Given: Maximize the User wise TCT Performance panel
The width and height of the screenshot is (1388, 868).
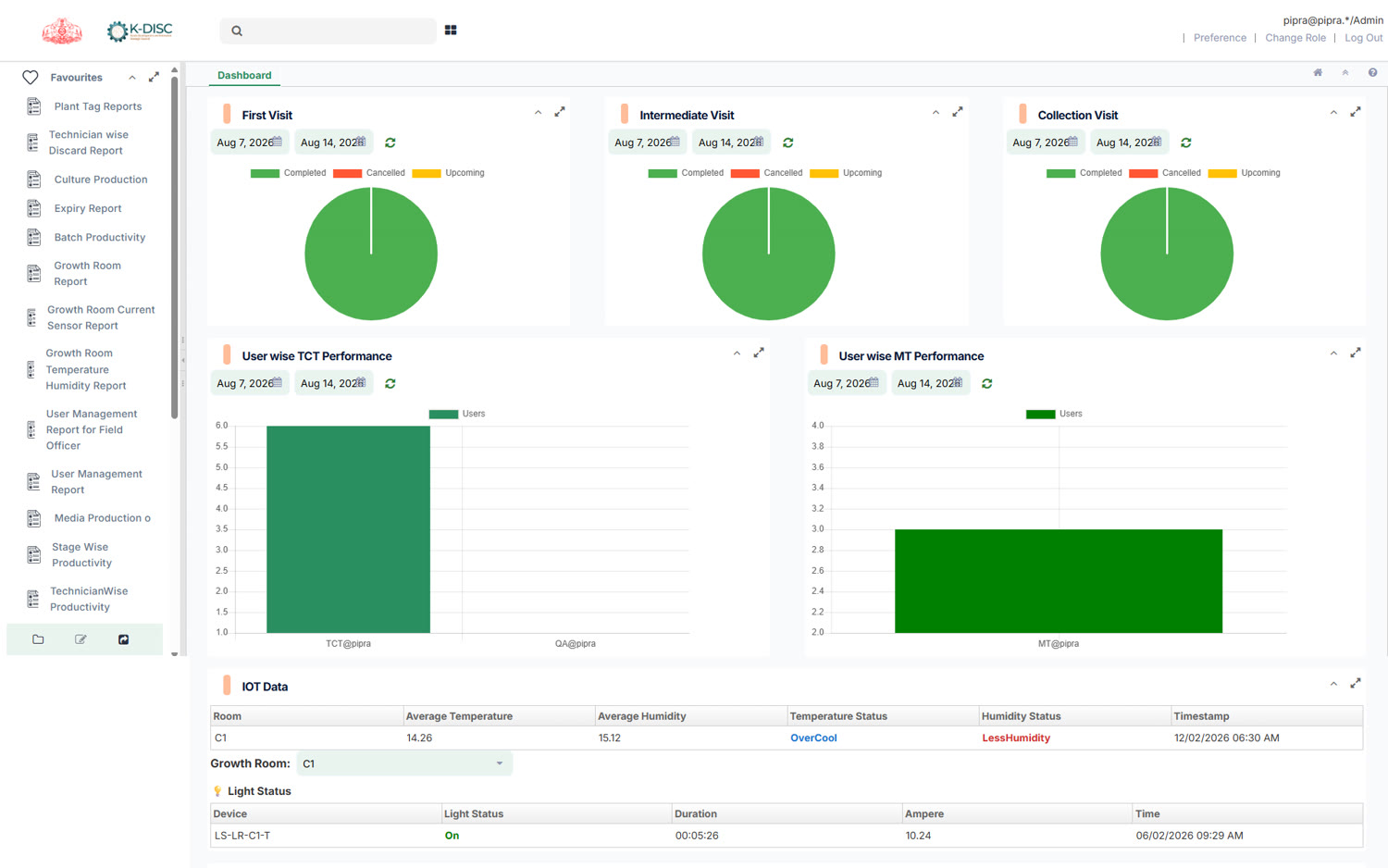Looking at the screenshot, I should 759,353.
